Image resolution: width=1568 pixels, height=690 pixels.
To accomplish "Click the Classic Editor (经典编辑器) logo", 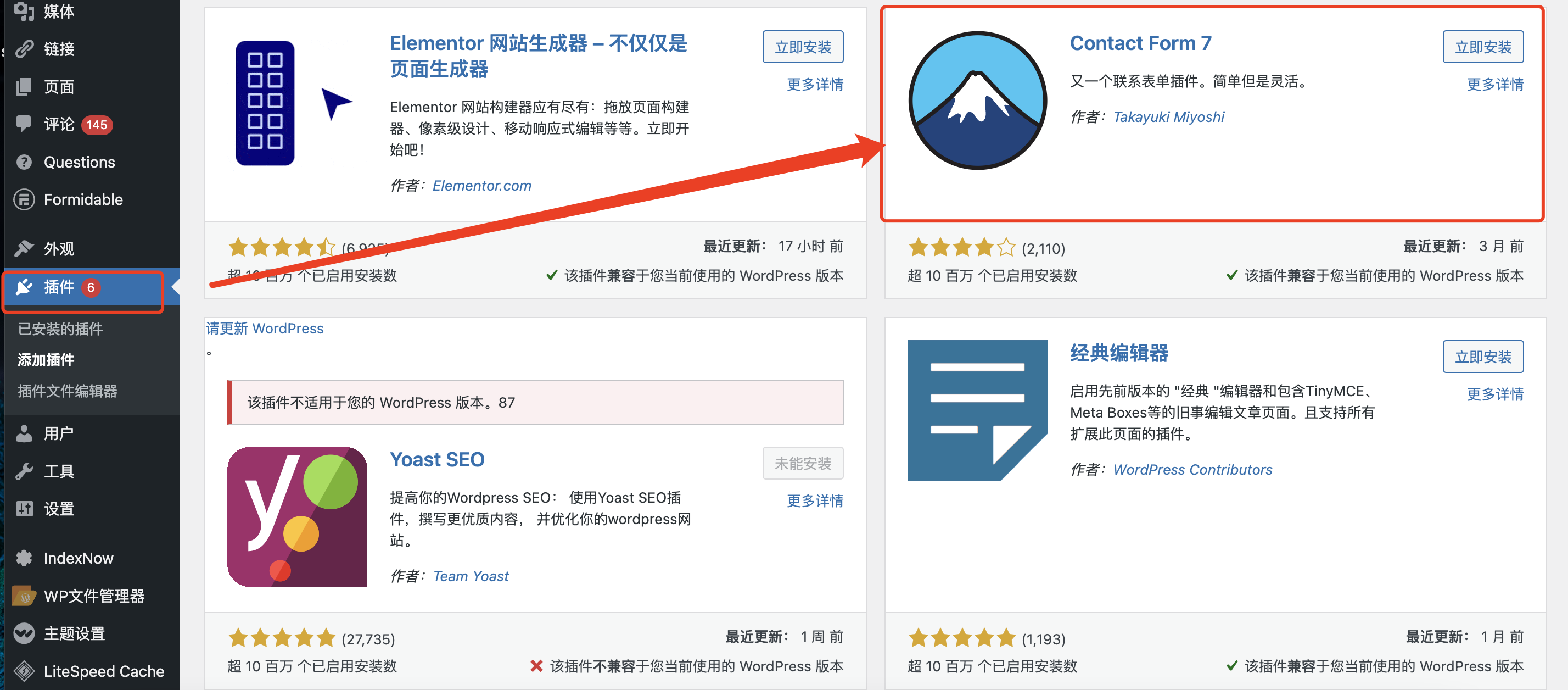I will coord(978,410).
